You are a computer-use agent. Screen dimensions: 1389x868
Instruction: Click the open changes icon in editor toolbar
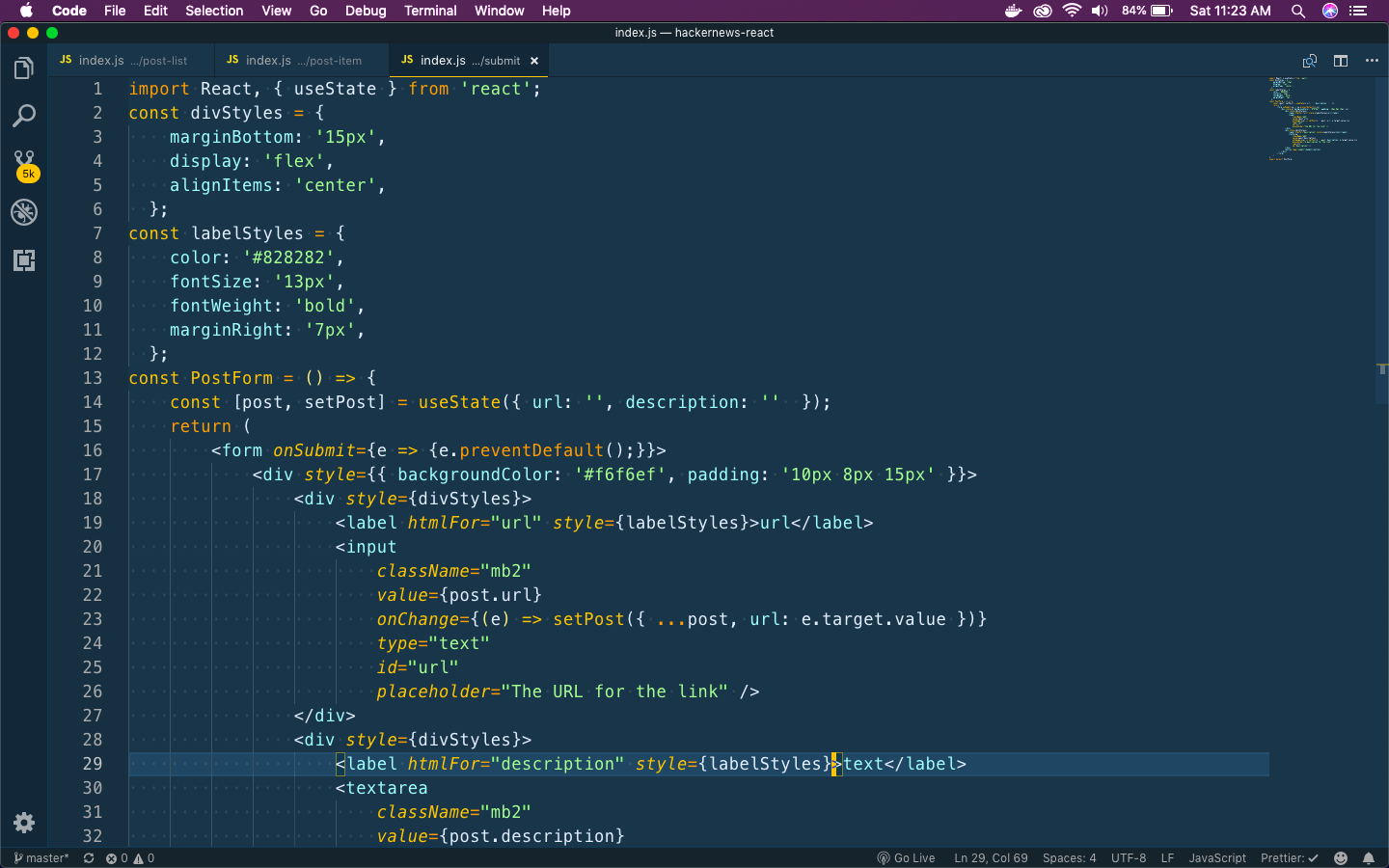pyautogui.click(x=1310, y=61)
